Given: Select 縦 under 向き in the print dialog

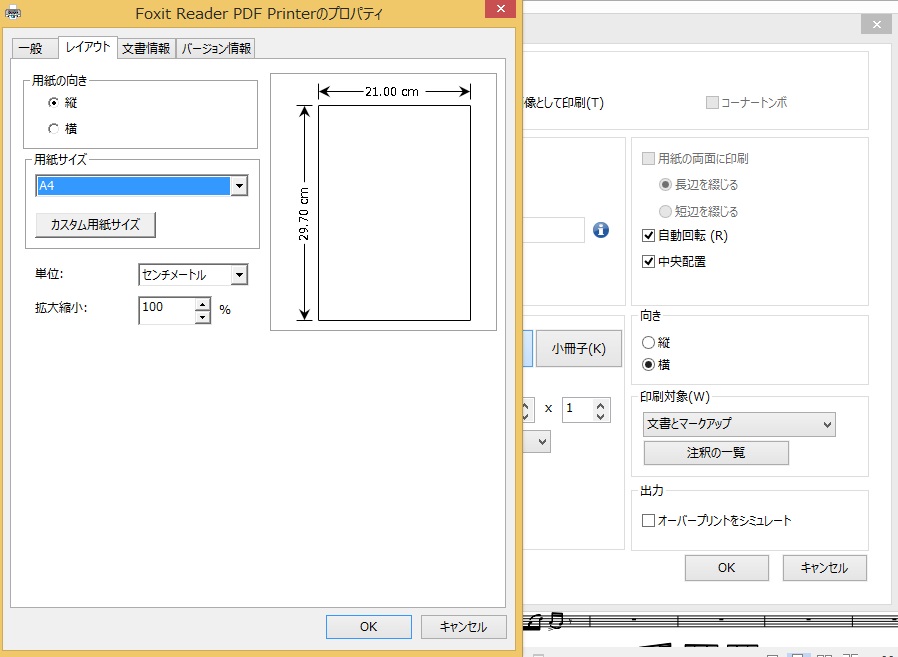Looking at the screenshot, I should click(x=648, y=343).
